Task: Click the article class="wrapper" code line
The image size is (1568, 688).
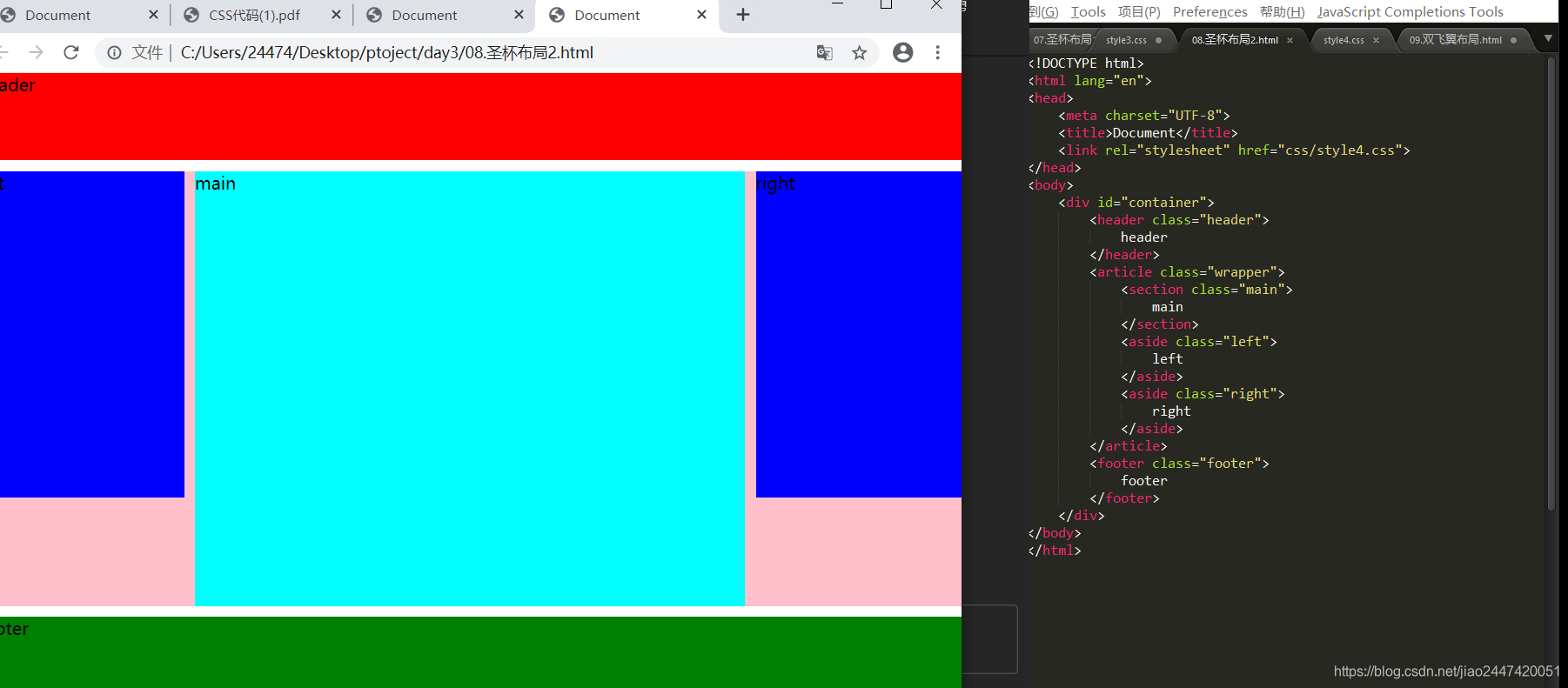Action: coord(1187,272)
